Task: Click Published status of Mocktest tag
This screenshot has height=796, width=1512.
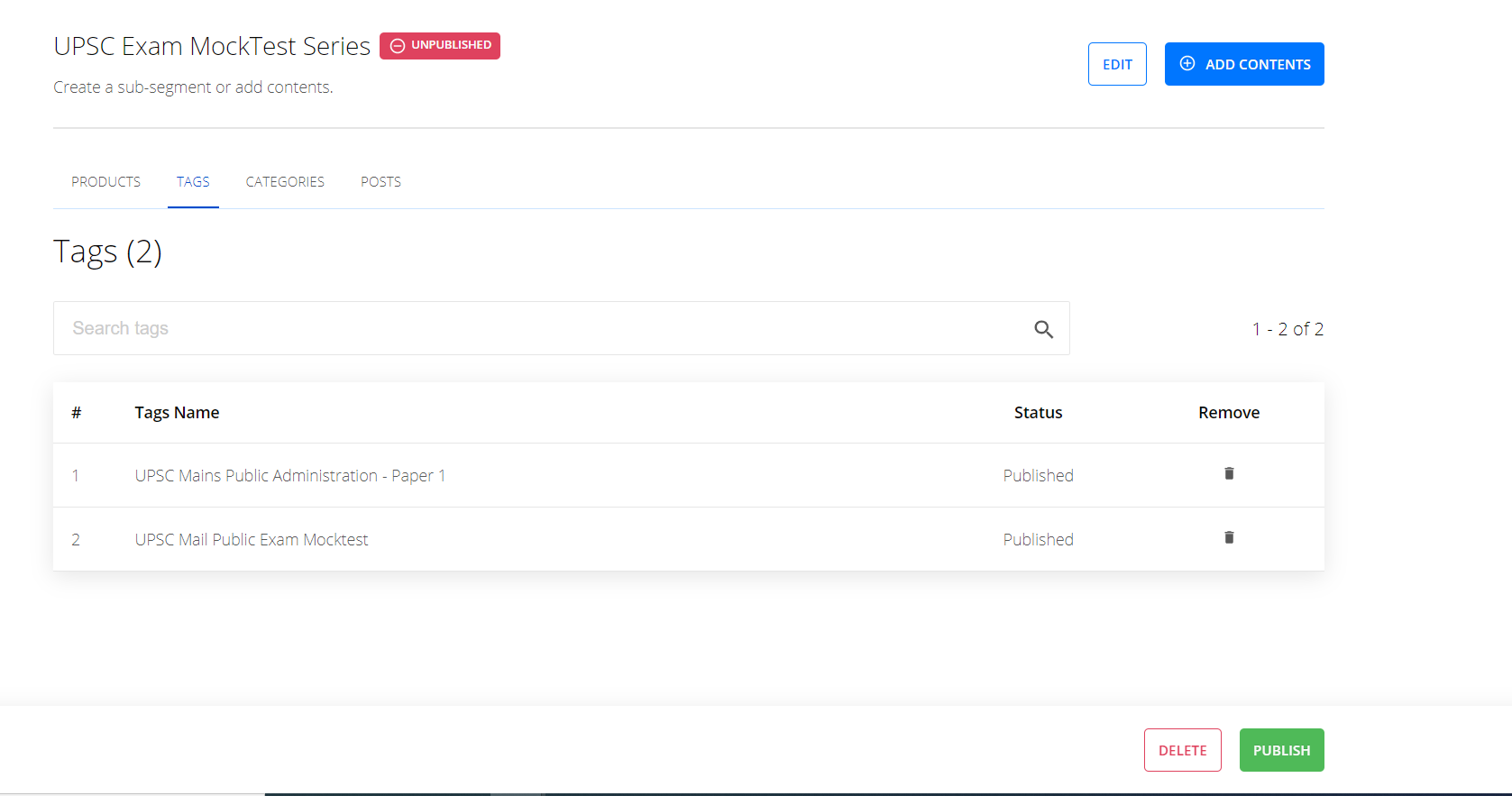Action: pos(1038,539)
